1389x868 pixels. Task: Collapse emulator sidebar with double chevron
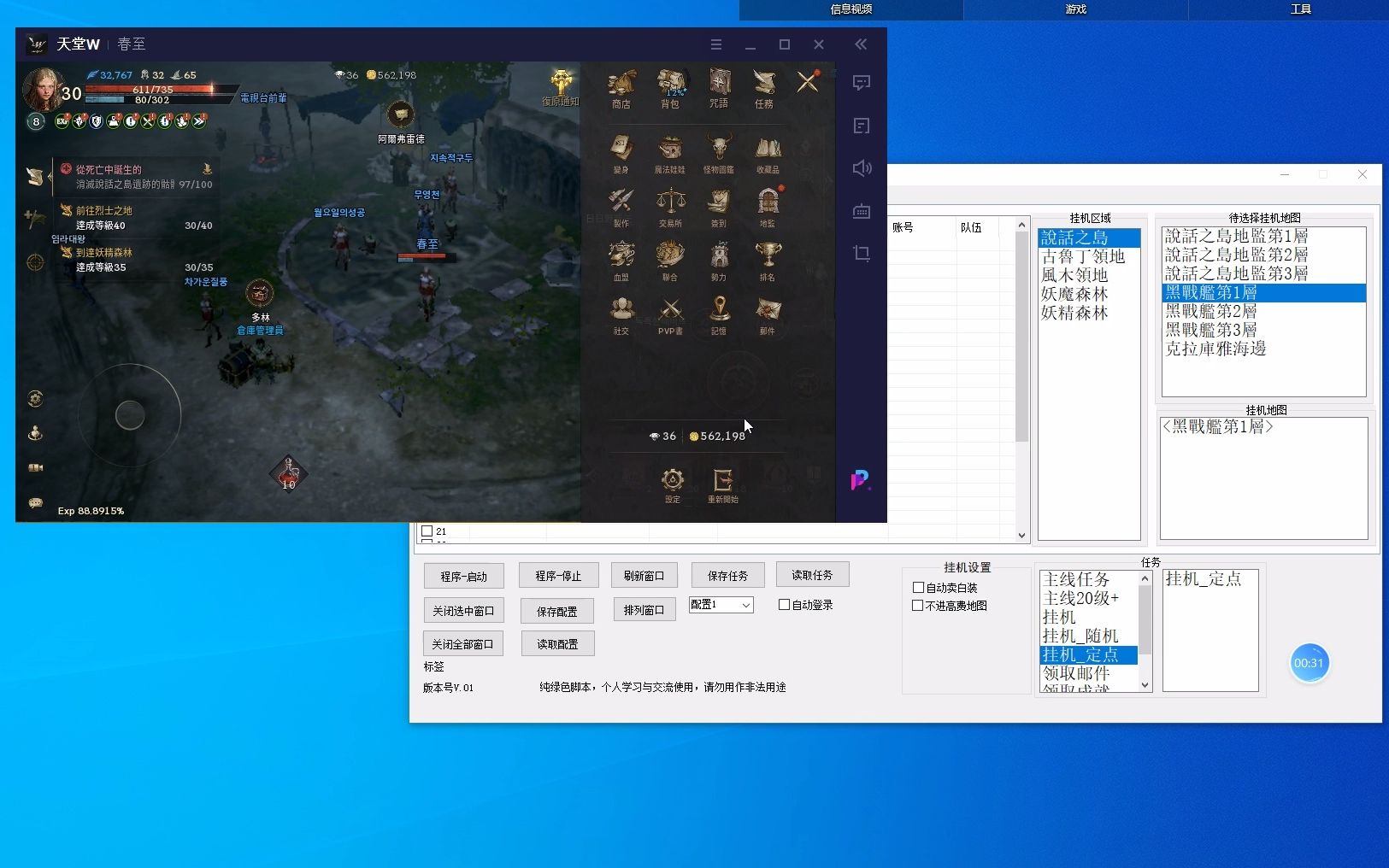point(861,44)
